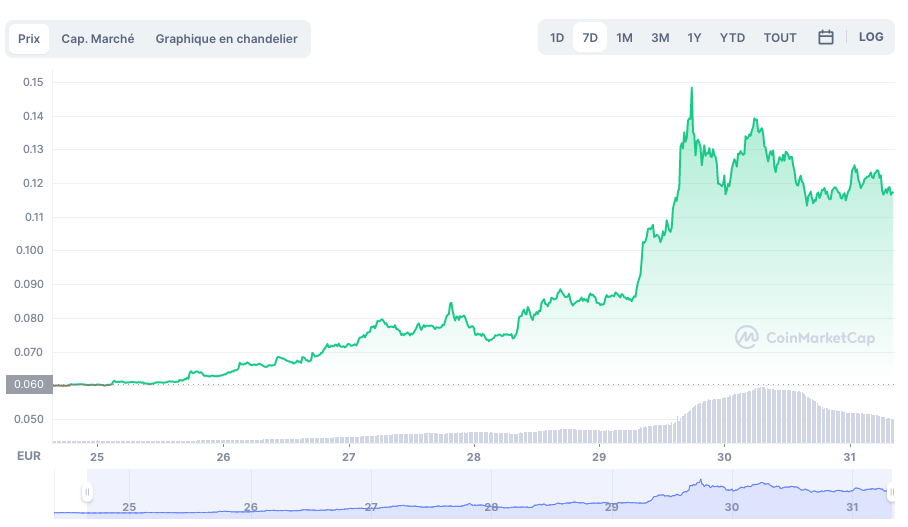Select the 3M time range
This screenshot has width=908, height=527.
660,38
